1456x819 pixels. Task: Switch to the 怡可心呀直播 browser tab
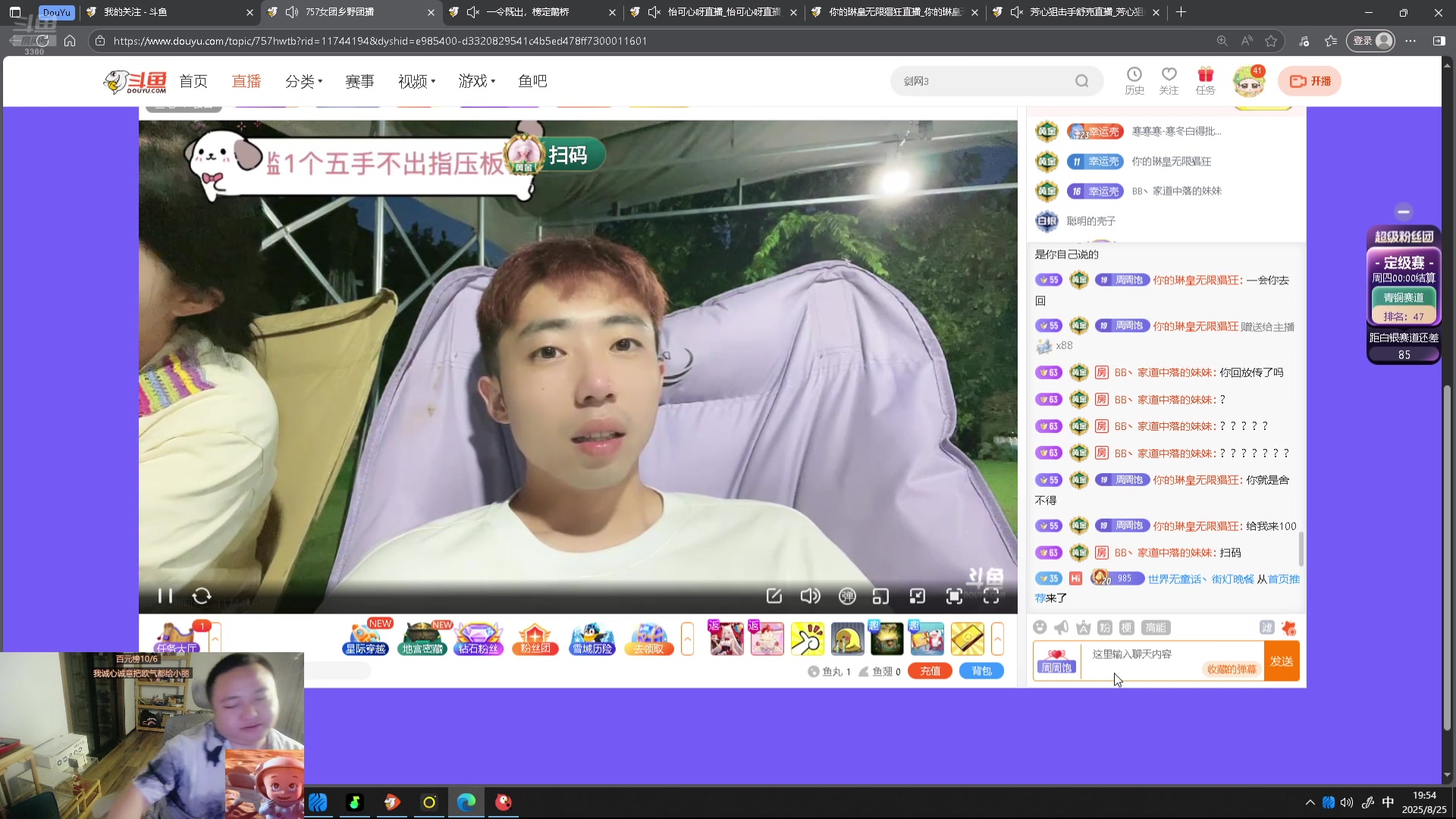714,12
